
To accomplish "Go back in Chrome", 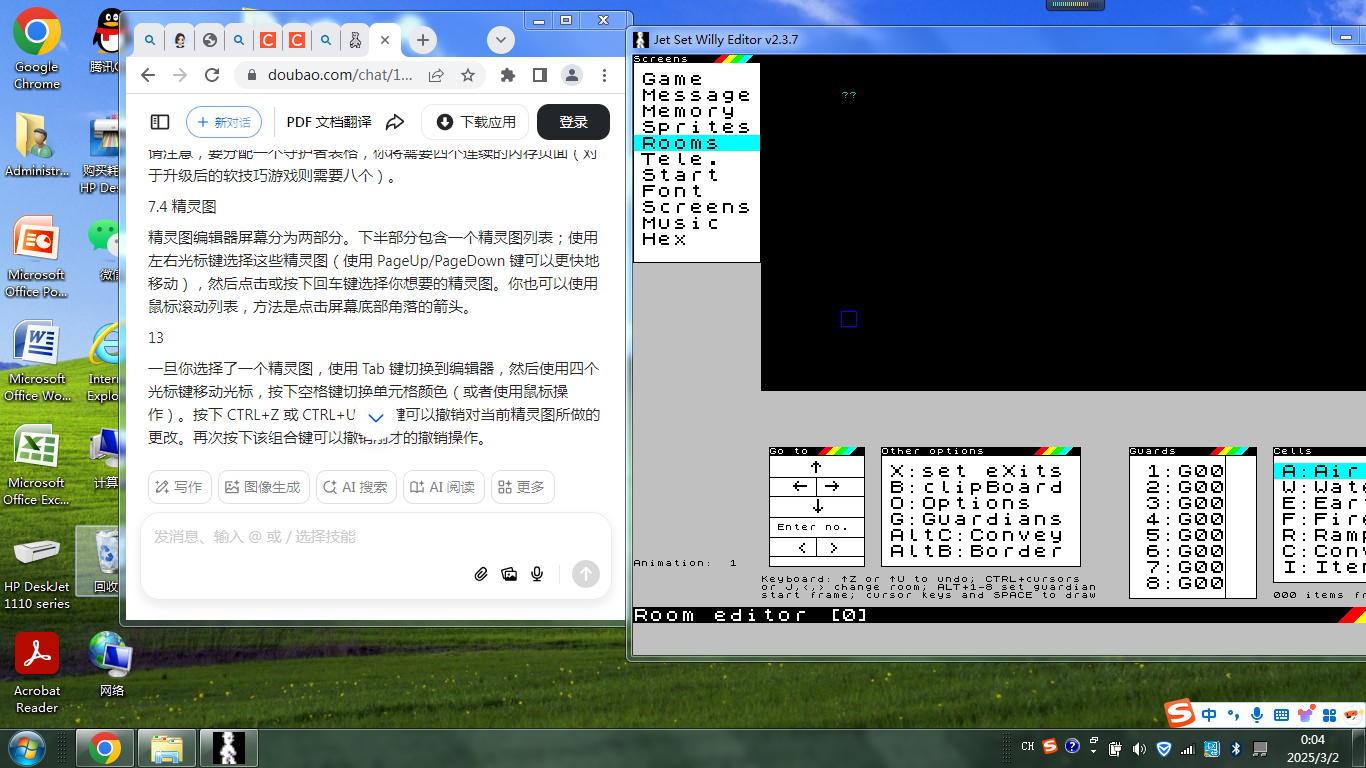I will (x=148, y=75).
